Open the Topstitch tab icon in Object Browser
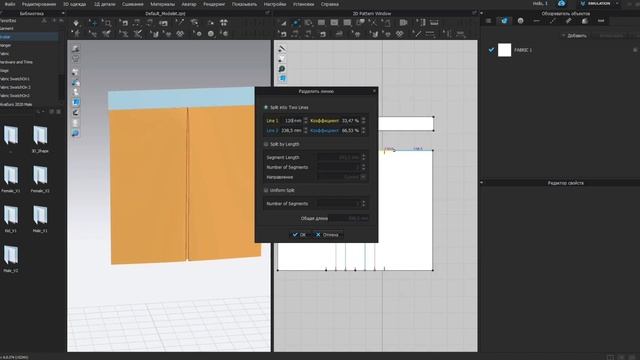Screen dimensions: 640x360 pyautogui.click(x=553, y=21)
